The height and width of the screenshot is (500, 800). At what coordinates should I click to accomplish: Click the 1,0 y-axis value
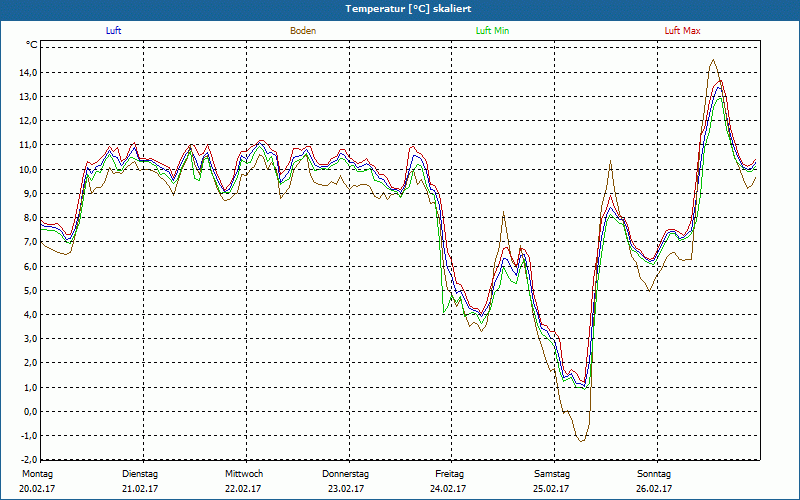pos(31,387)
